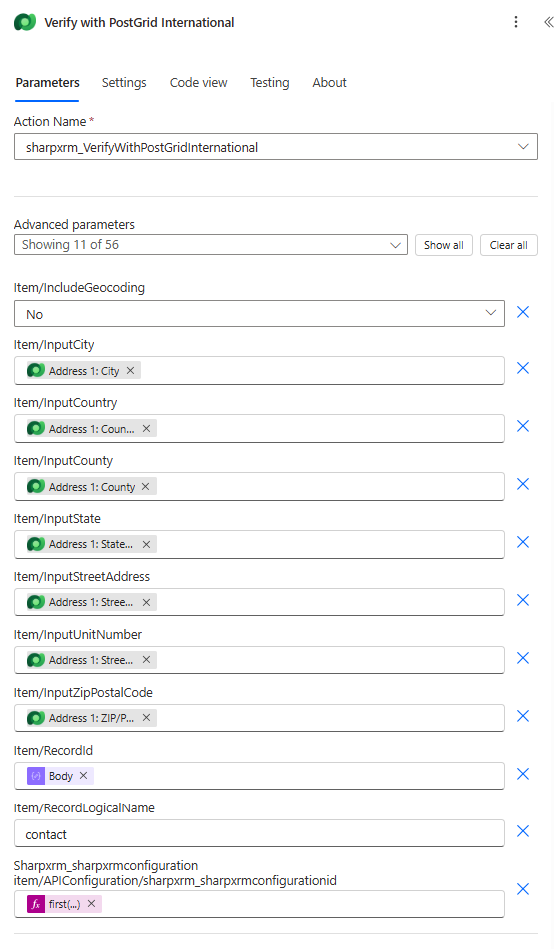The height and width of the screenshot is (949, 554).
Task: Remove the Item/IncludeGeocoding parameter
Action: [x=523, y=312]
